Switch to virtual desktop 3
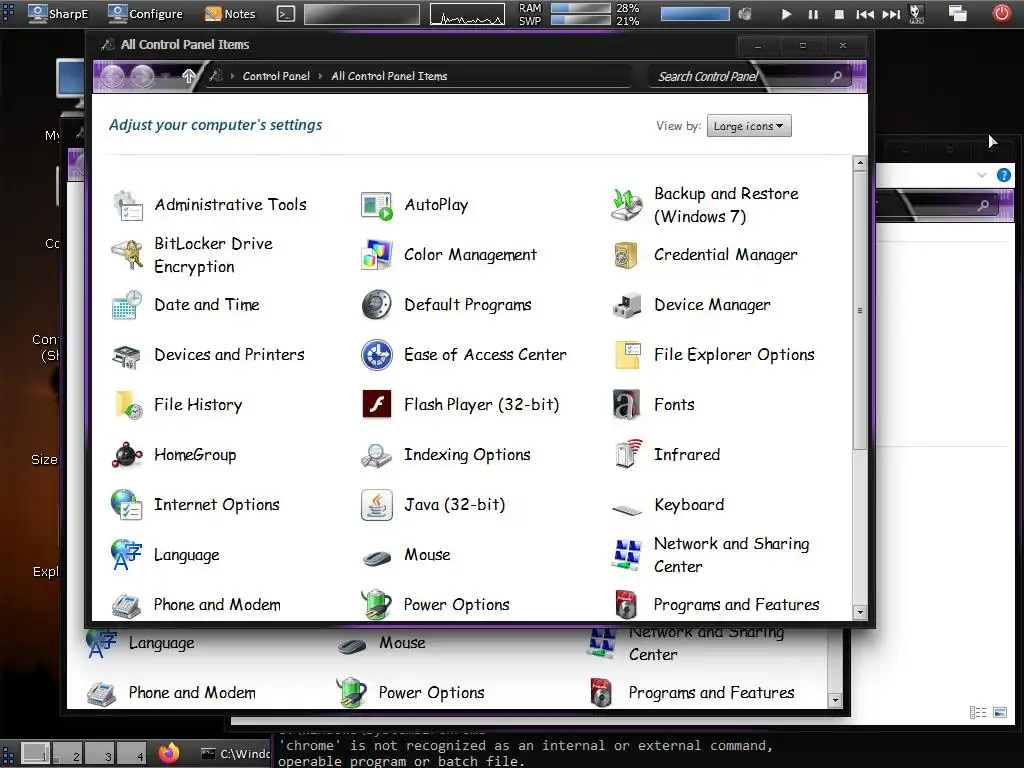Screen dimensions: 1024x768 [100, 754]
